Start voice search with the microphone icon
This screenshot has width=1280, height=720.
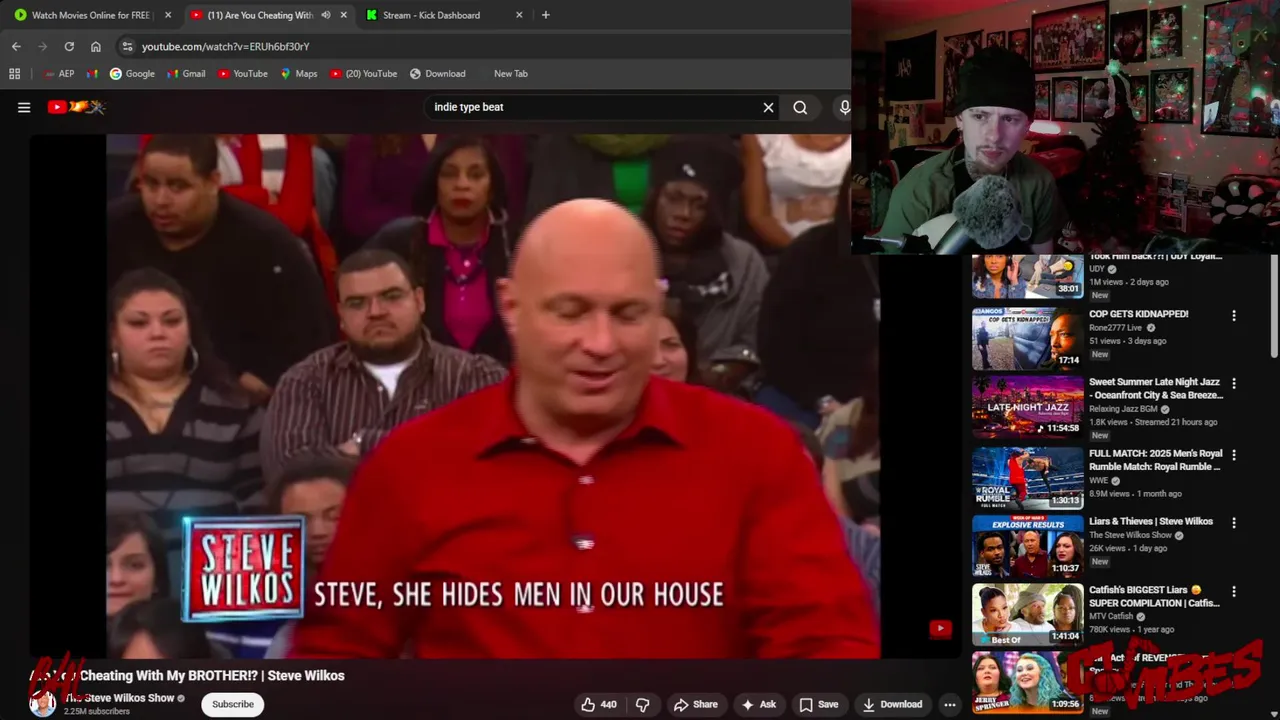point(844,107)
